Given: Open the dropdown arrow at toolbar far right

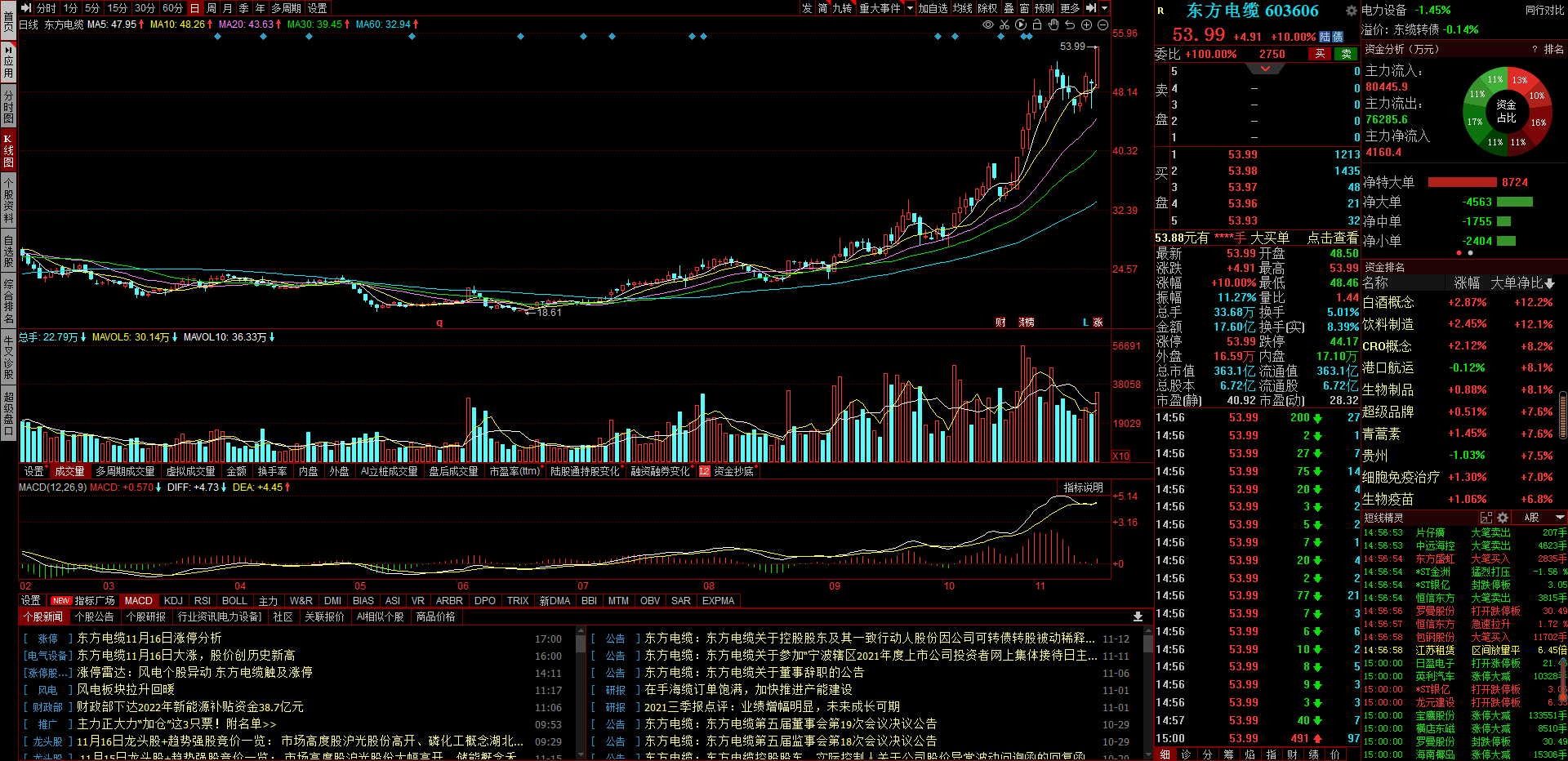Looking at the screenshot, I should 1105,8.
